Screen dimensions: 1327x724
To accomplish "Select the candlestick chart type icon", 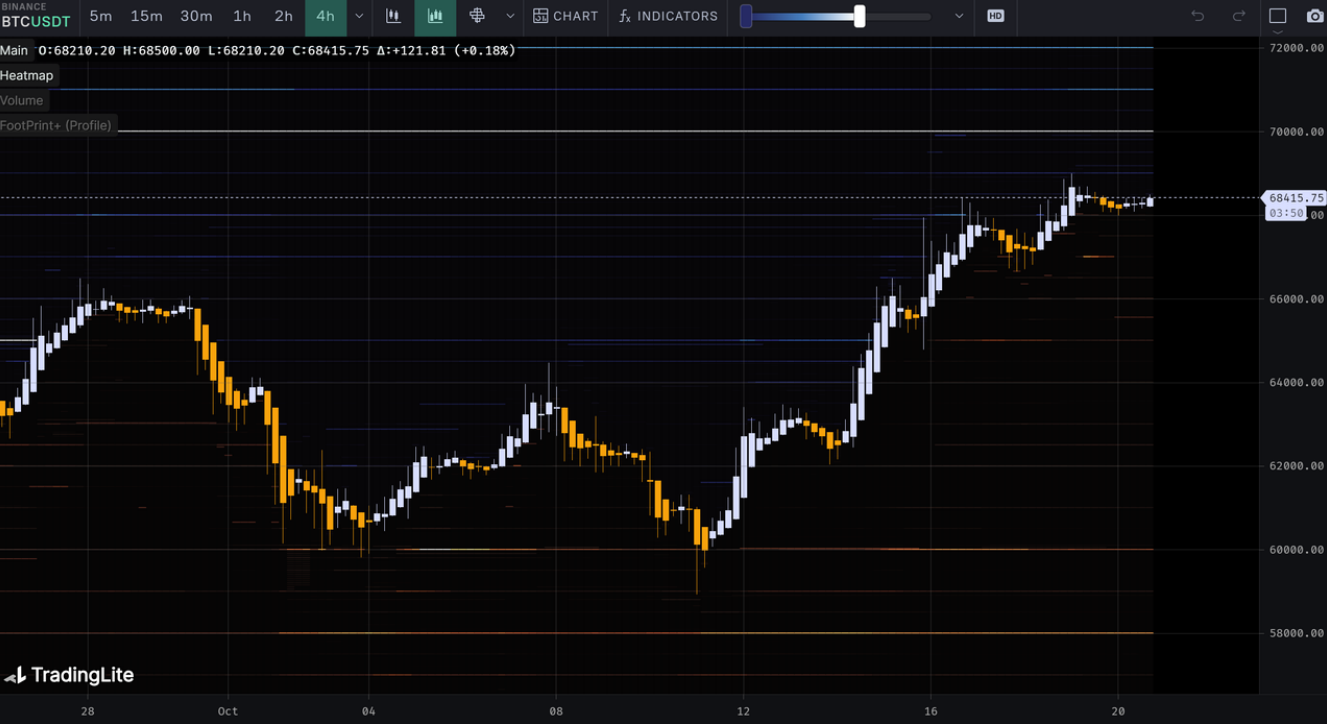I will [x=394, y=16].
